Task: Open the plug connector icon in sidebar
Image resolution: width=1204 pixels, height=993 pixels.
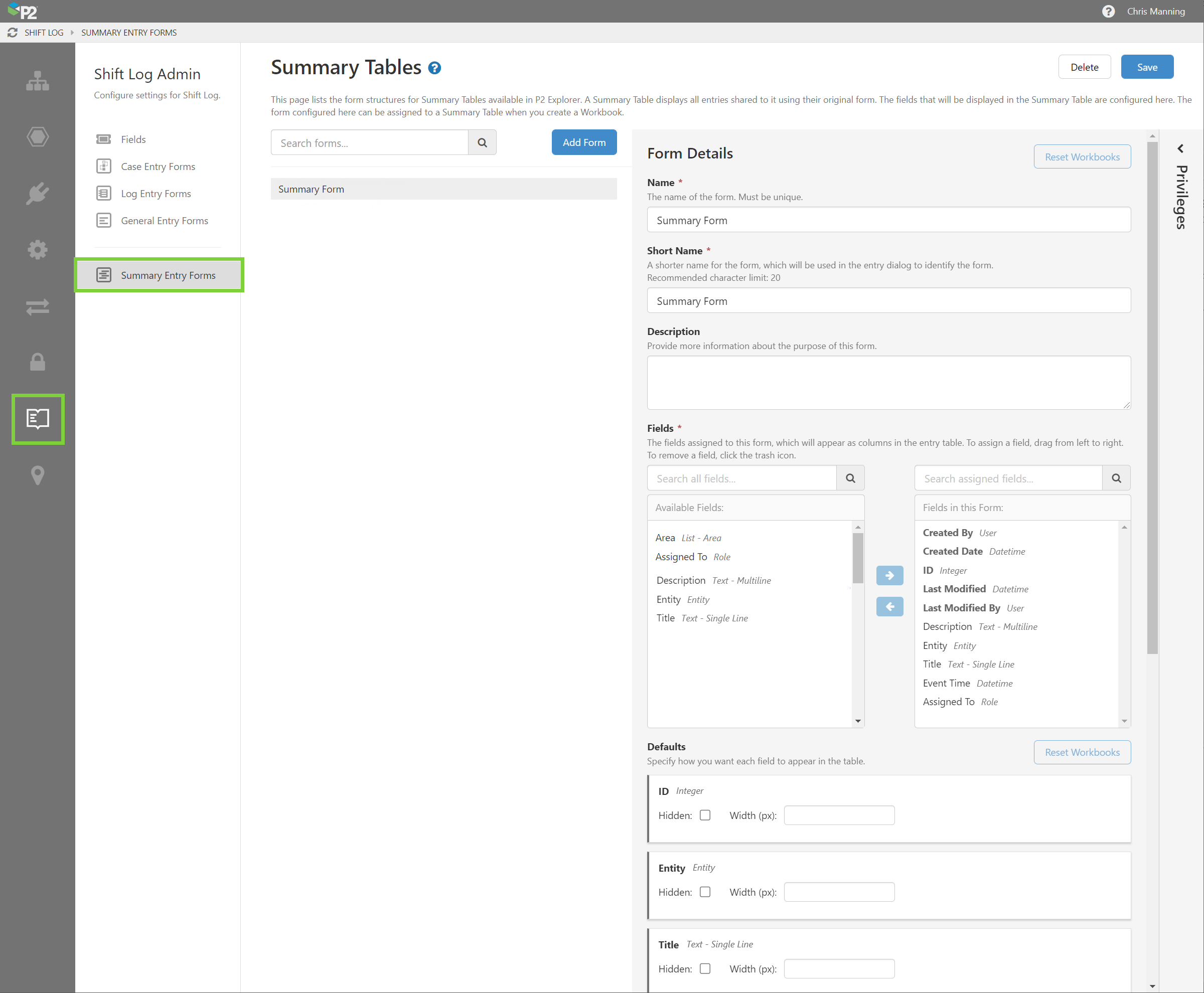Action: pyautogui.click(x=37, y=194)
